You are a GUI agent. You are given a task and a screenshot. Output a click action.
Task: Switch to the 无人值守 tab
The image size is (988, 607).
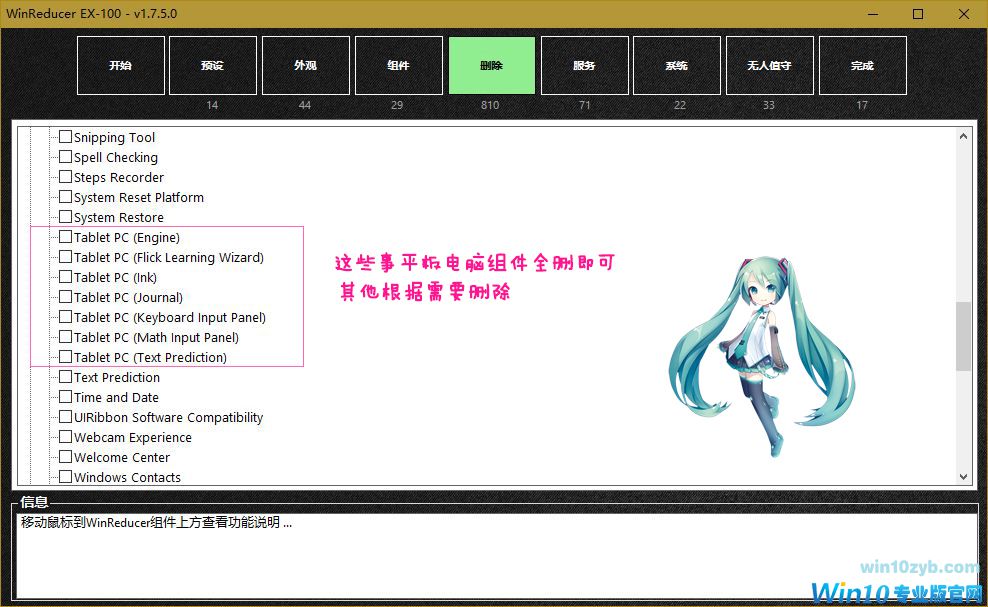[x=769, y=66]
